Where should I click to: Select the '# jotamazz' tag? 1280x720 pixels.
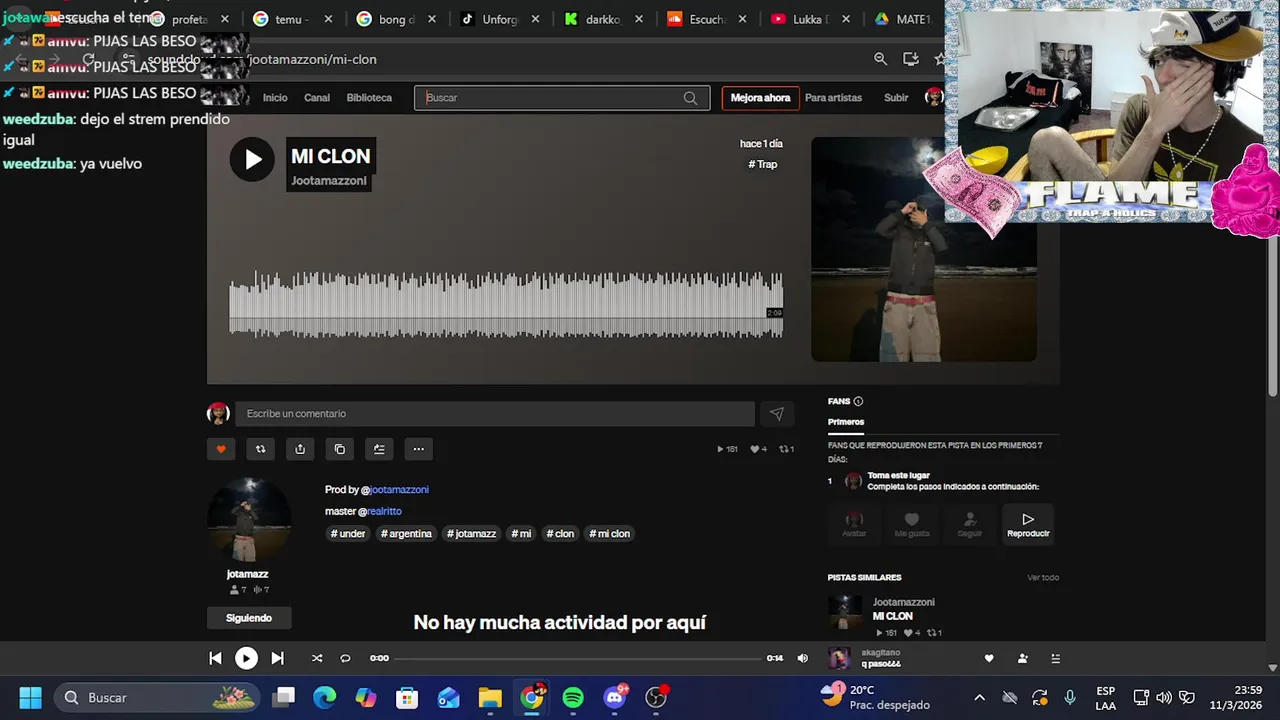(x=471, y=534)
